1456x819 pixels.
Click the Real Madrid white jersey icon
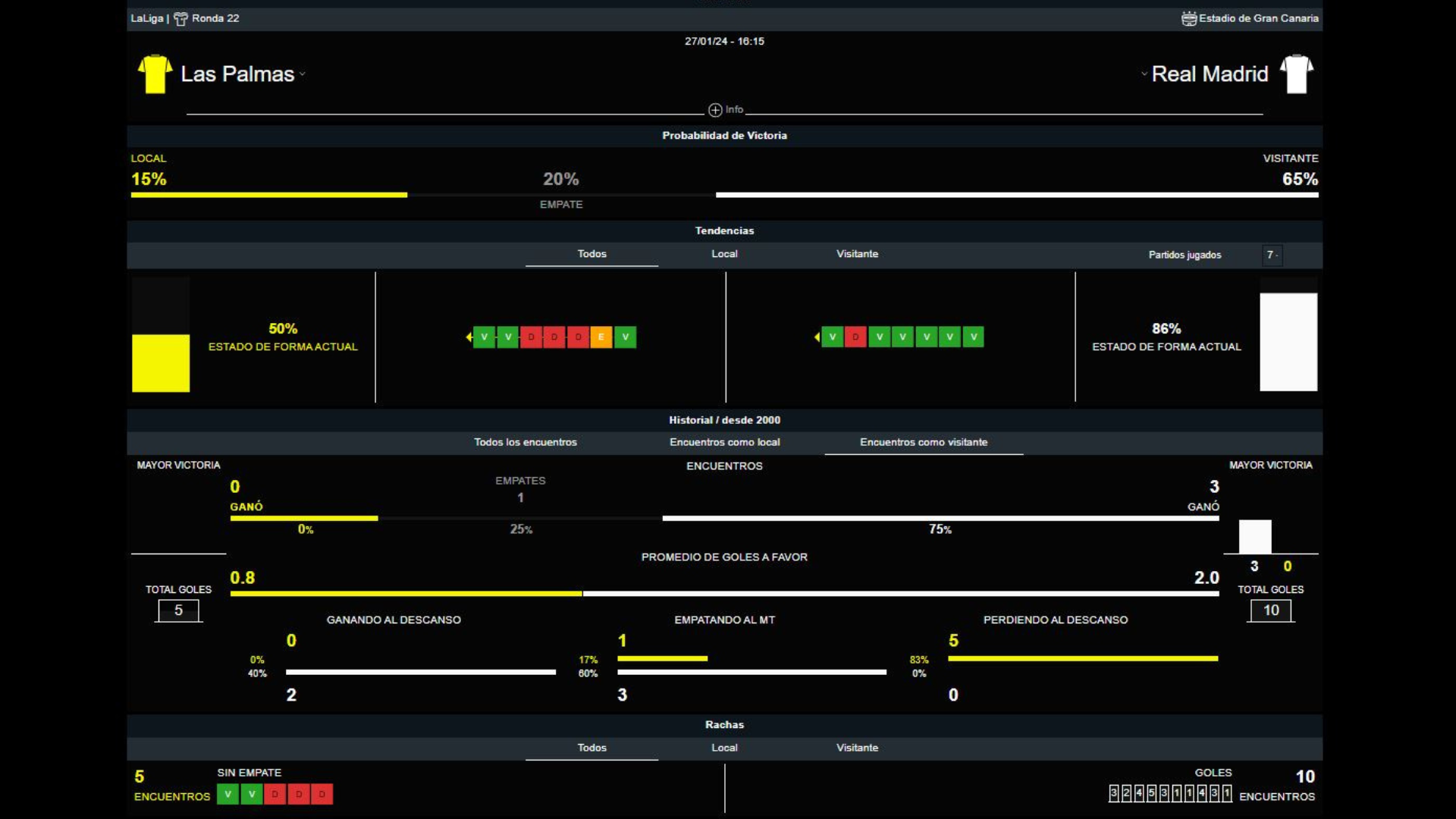pos(1297,74)
